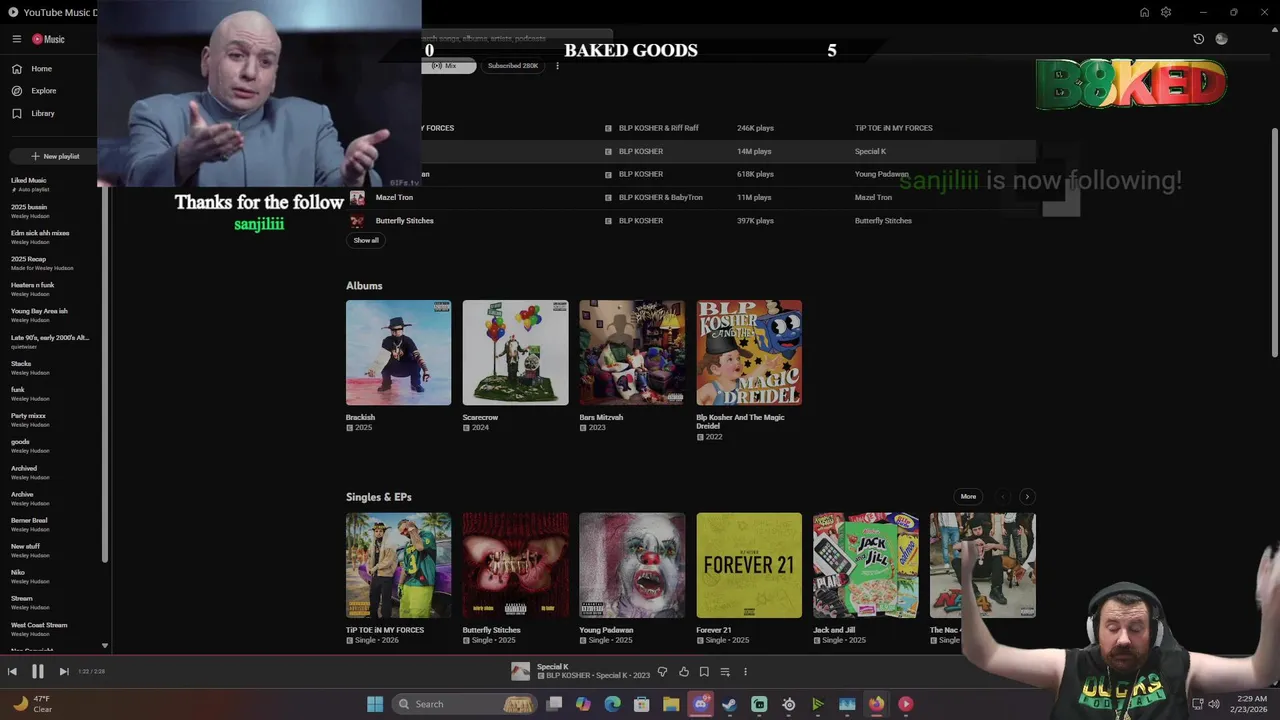Pause the current song
Screen dimensions: 1280x720
click(38, 672)
